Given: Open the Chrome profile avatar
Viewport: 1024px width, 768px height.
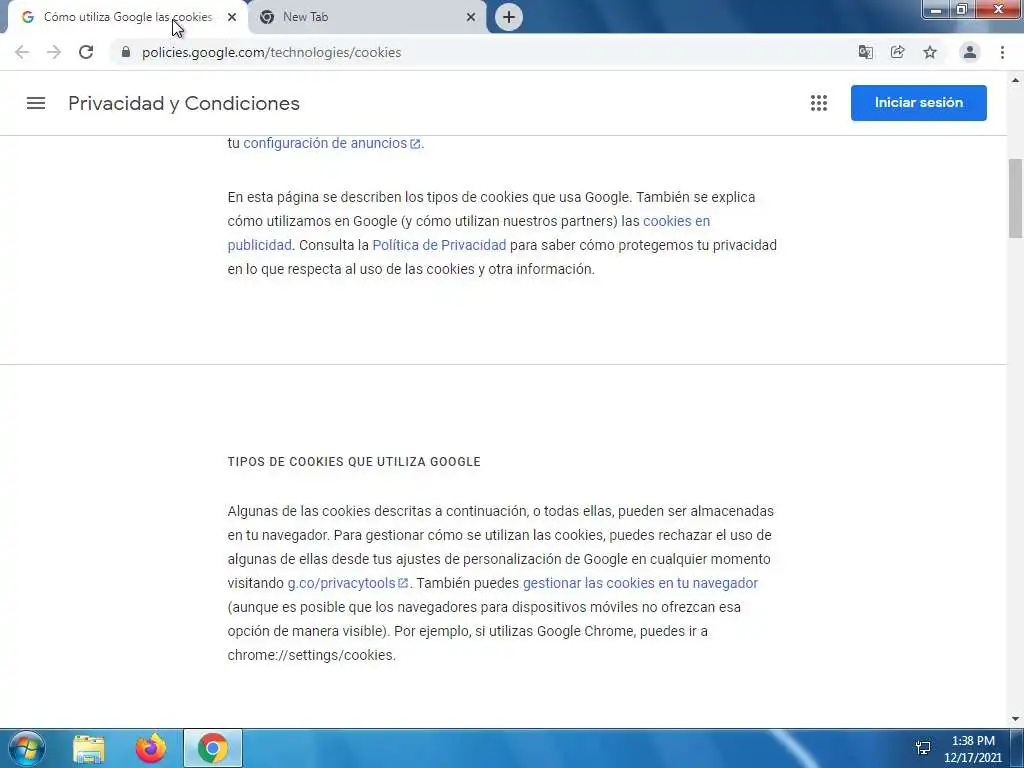Looking at the screenshot, I should click(x=970, y=52).
